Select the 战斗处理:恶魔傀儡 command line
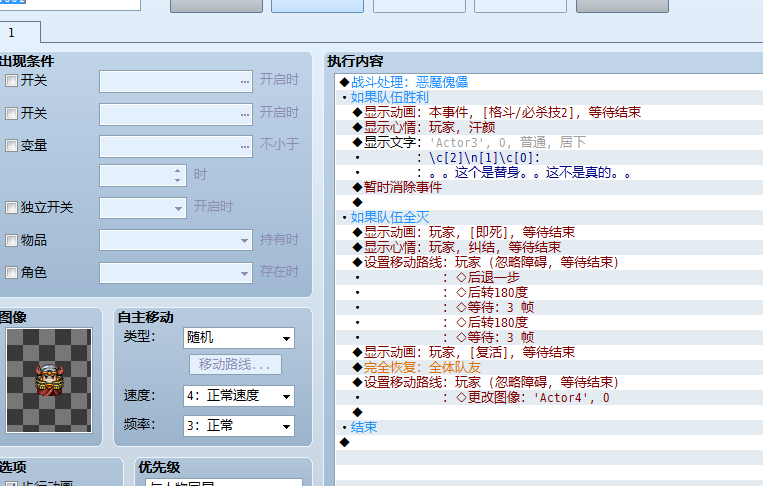The height and width of the screenshot is (486, 763). tap(409, 82)
